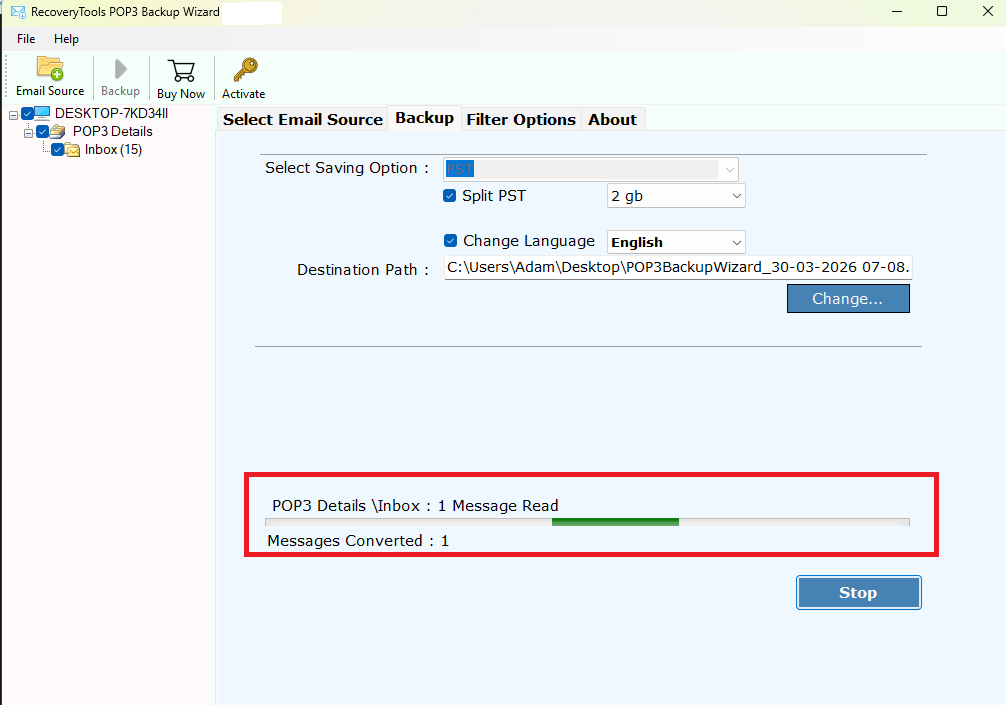Uncheck the DESKTOP-7KD34II checkbox
Image resolution: width=1006 pixels, height=705 pixels.
pos(28,114)
